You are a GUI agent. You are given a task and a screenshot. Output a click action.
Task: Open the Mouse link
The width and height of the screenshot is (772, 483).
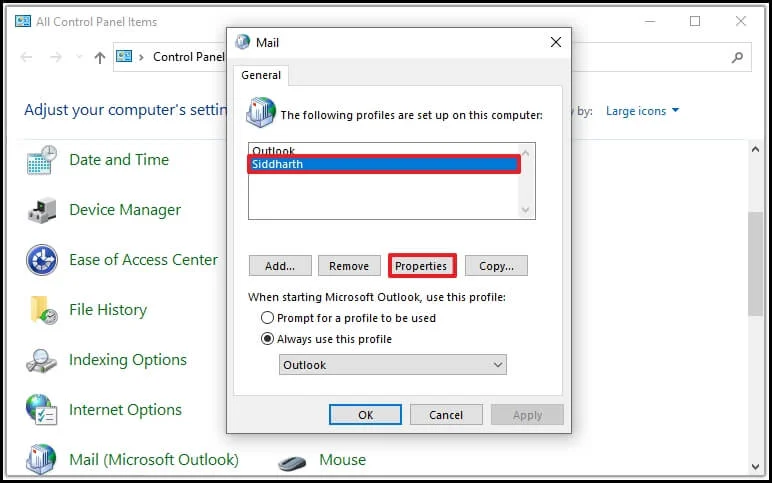(x=343, y=460)
